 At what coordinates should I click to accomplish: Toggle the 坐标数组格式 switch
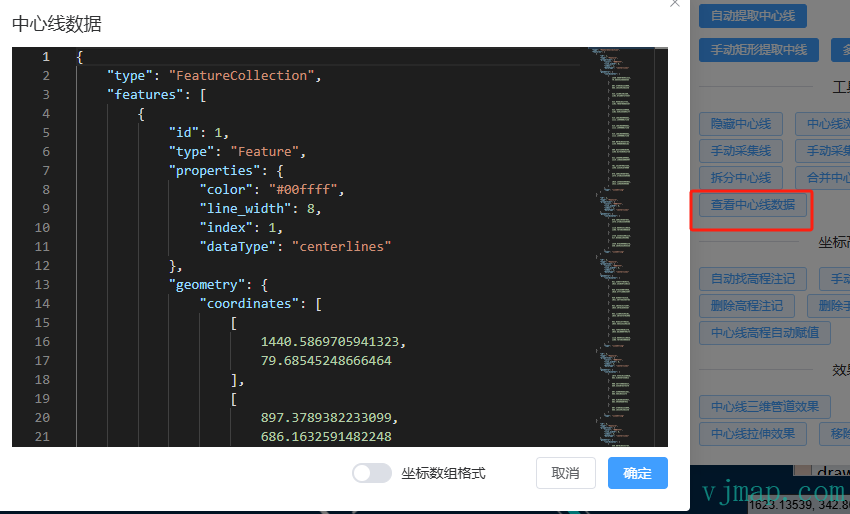pos(372,473)
